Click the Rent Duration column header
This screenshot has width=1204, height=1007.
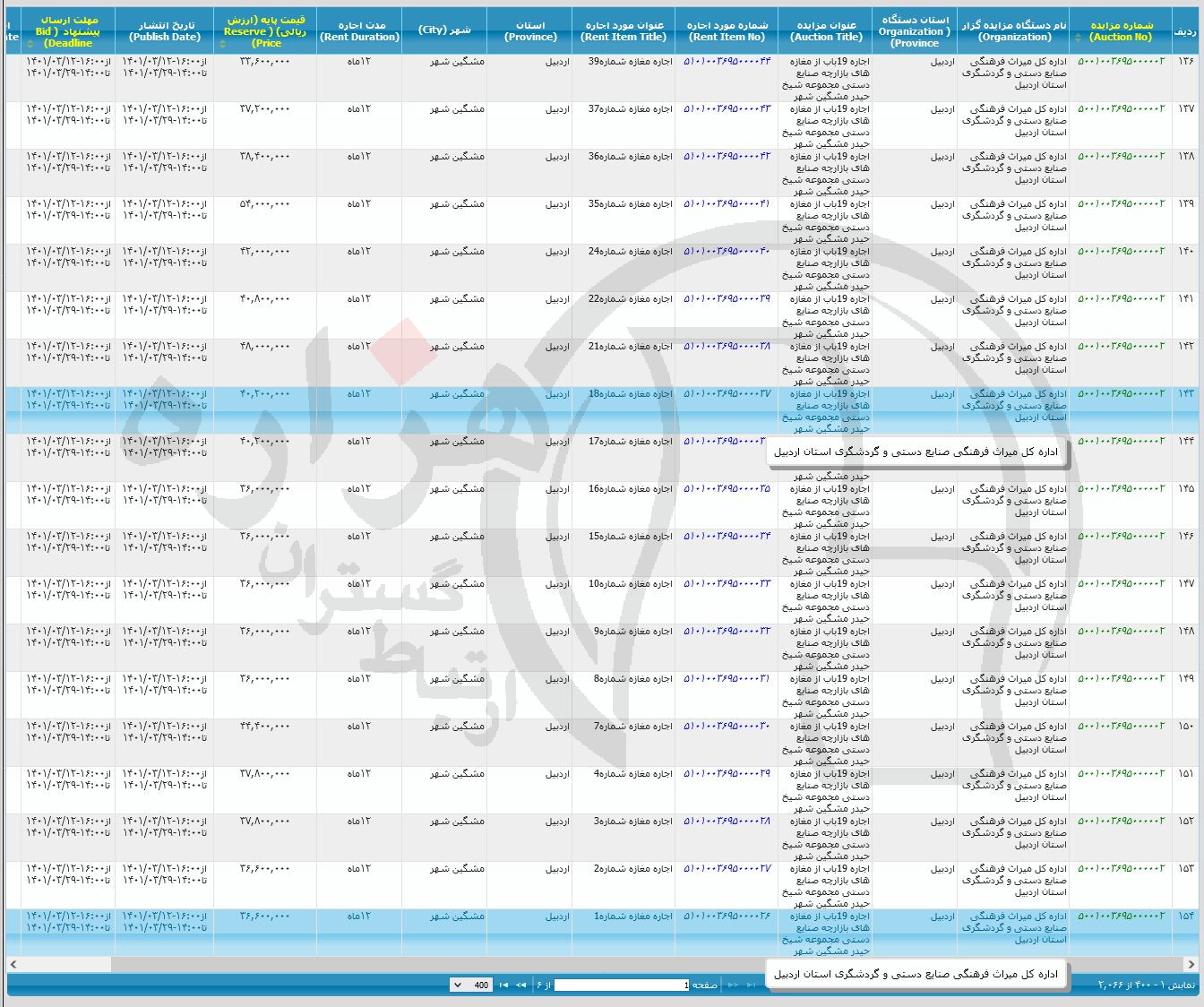pyautogui.click(x=359, y=30)
